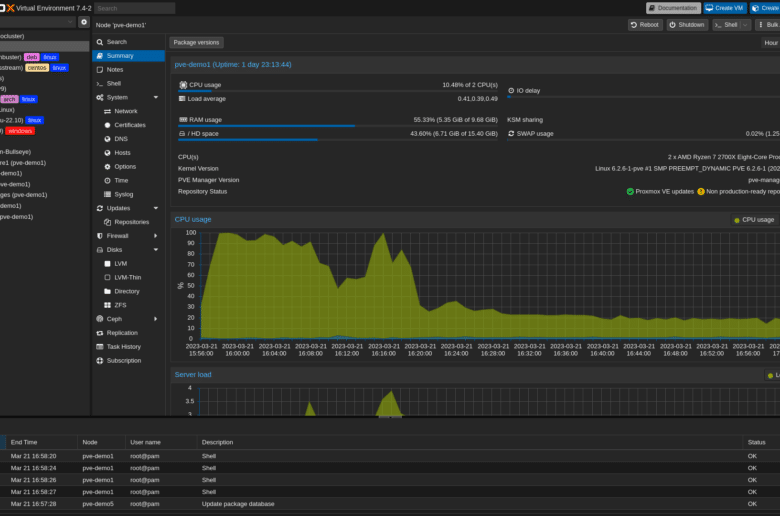Open Certificates page
This screenshot has height=516, width=780.
pyautogui.click(x=128, y=125)
